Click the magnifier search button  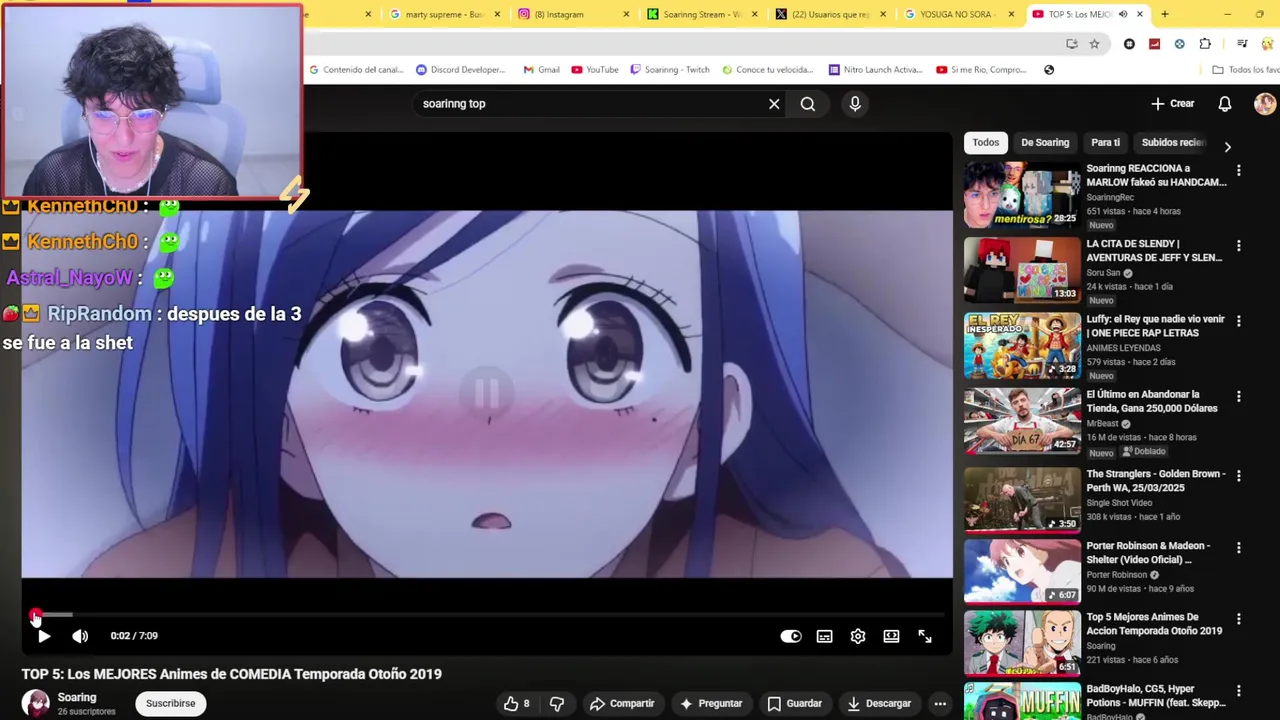(x=808, y=104)
